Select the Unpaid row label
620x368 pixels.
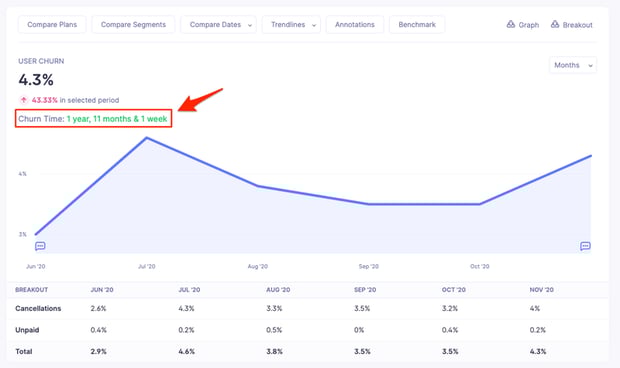pos(27,330)
